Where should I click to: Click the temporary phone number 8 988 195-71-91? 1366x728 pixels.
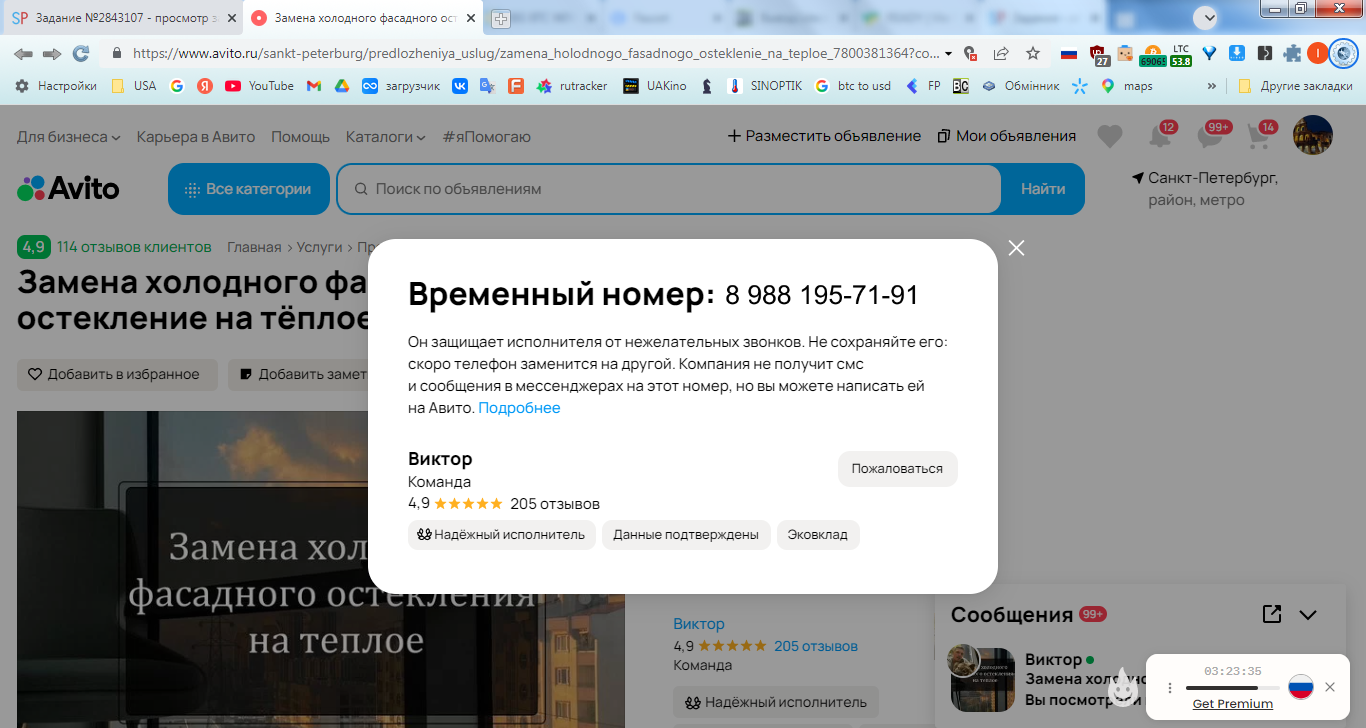coord(821,296)
